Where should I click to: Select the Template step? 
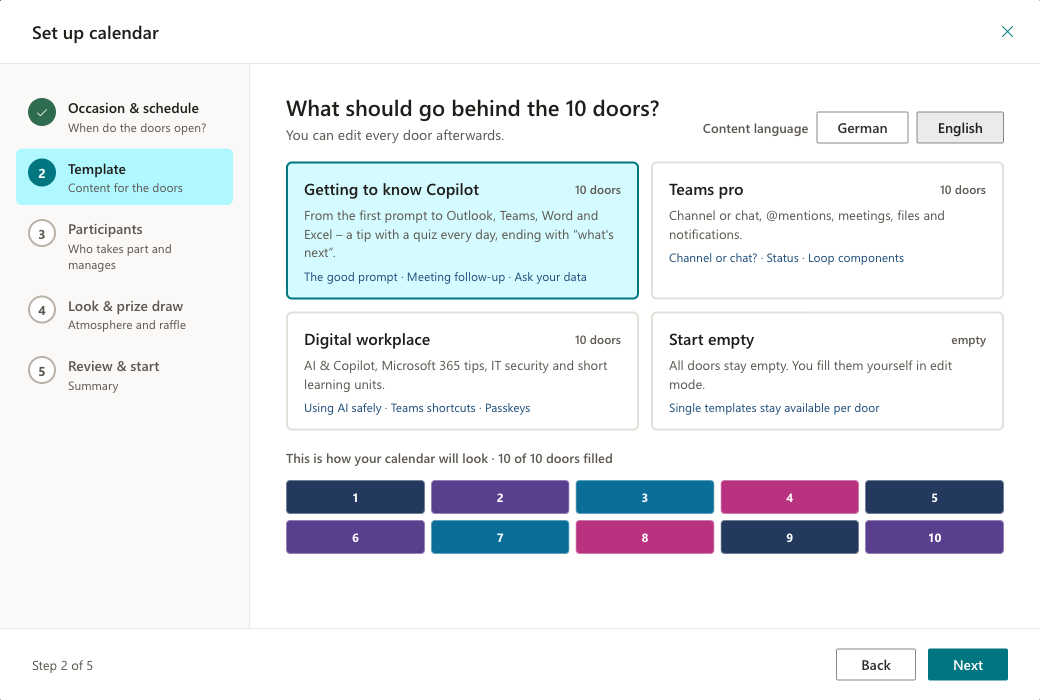(125, 176)
